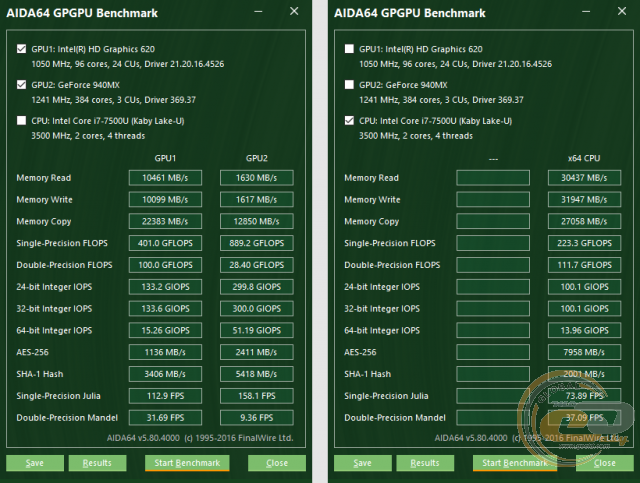Click Start Benchmark in left window
This screenshot has height=483, width=640.
pos(187,463)
